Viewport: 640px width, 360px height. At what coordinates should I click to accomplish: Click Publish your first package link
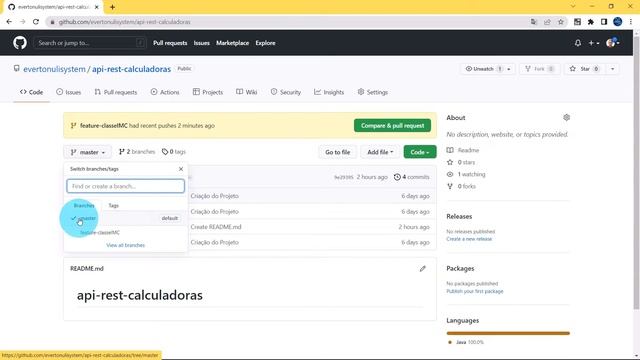(475, 291)
